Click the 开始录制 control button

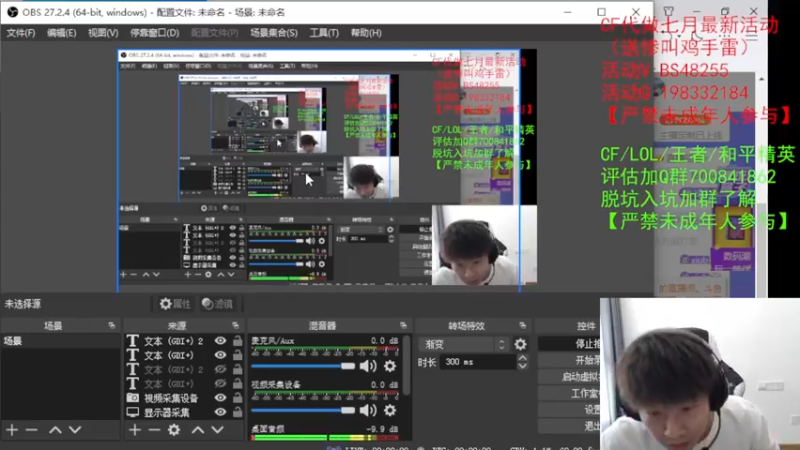coord(569,360)
